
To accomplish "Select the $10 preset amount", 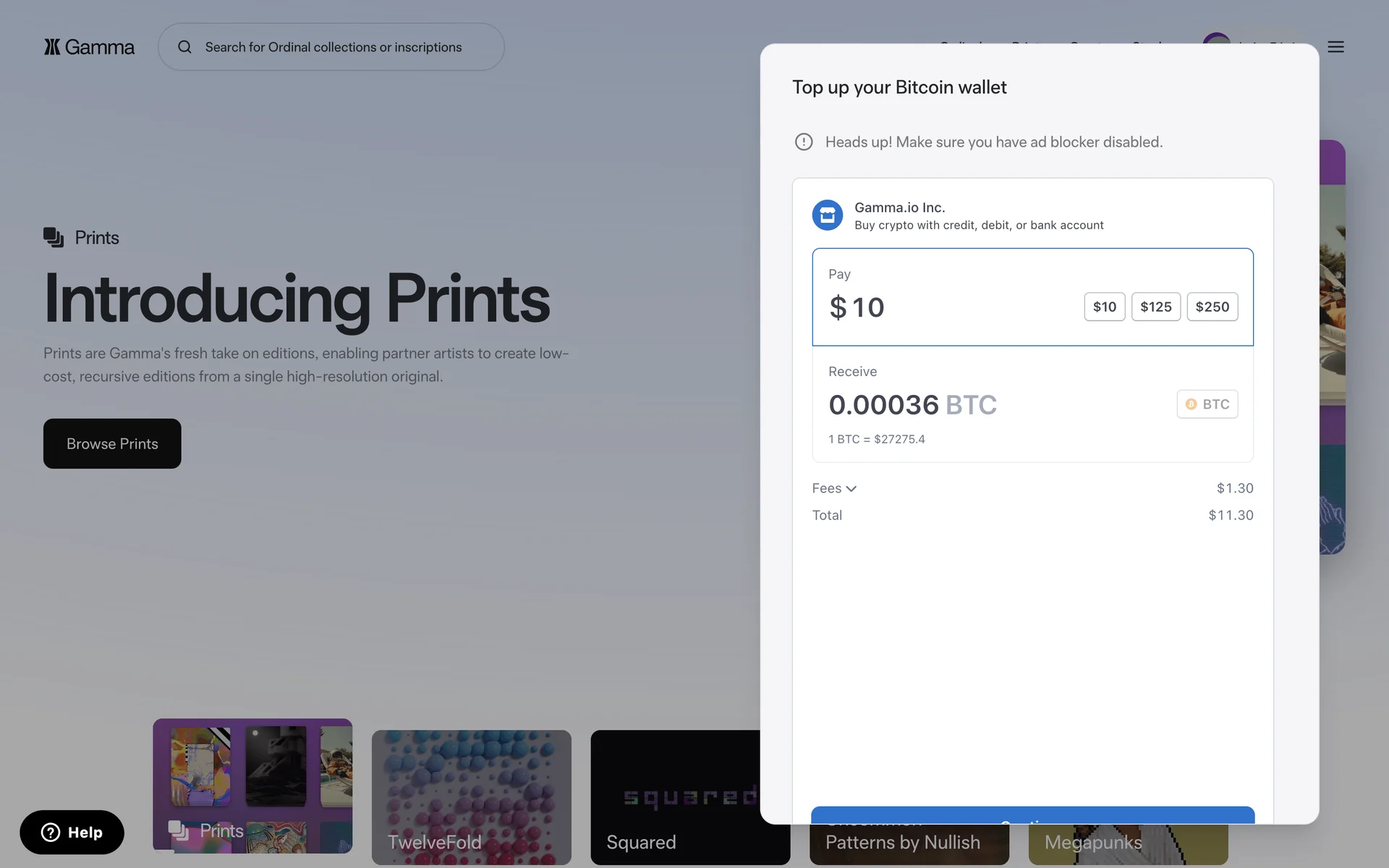I will [1104, 307].
